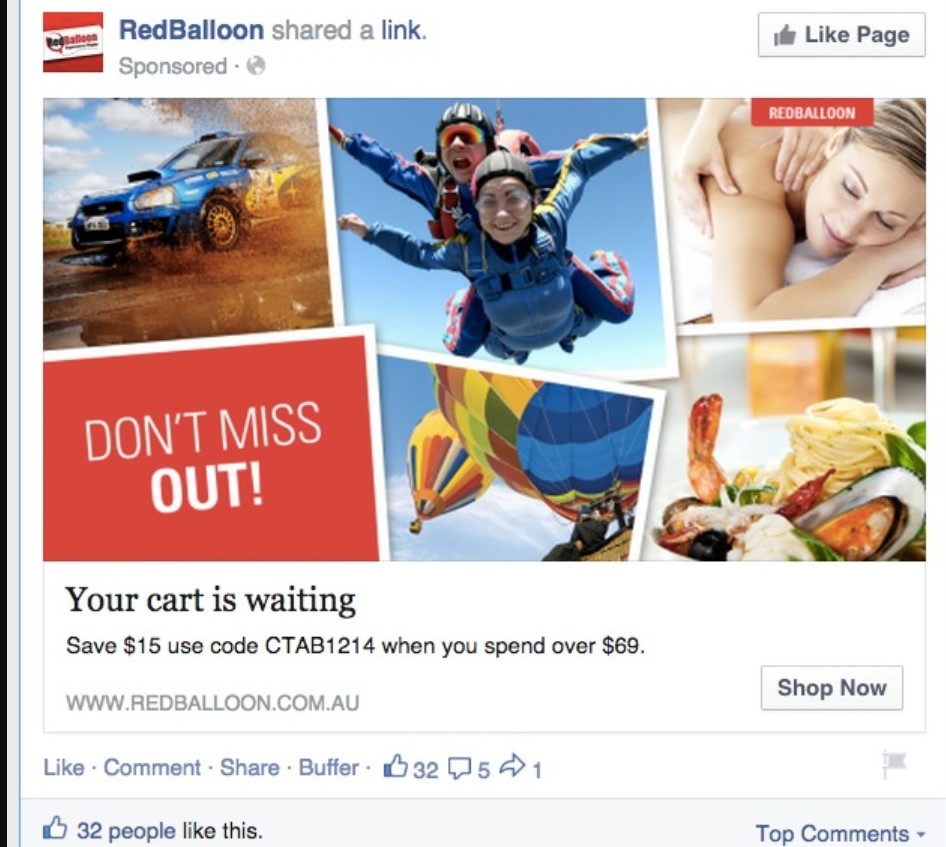Open the Top Comments dropdown
Image resolution: width=946 pixels, height=847 pixels.
[x=840, y=833]
